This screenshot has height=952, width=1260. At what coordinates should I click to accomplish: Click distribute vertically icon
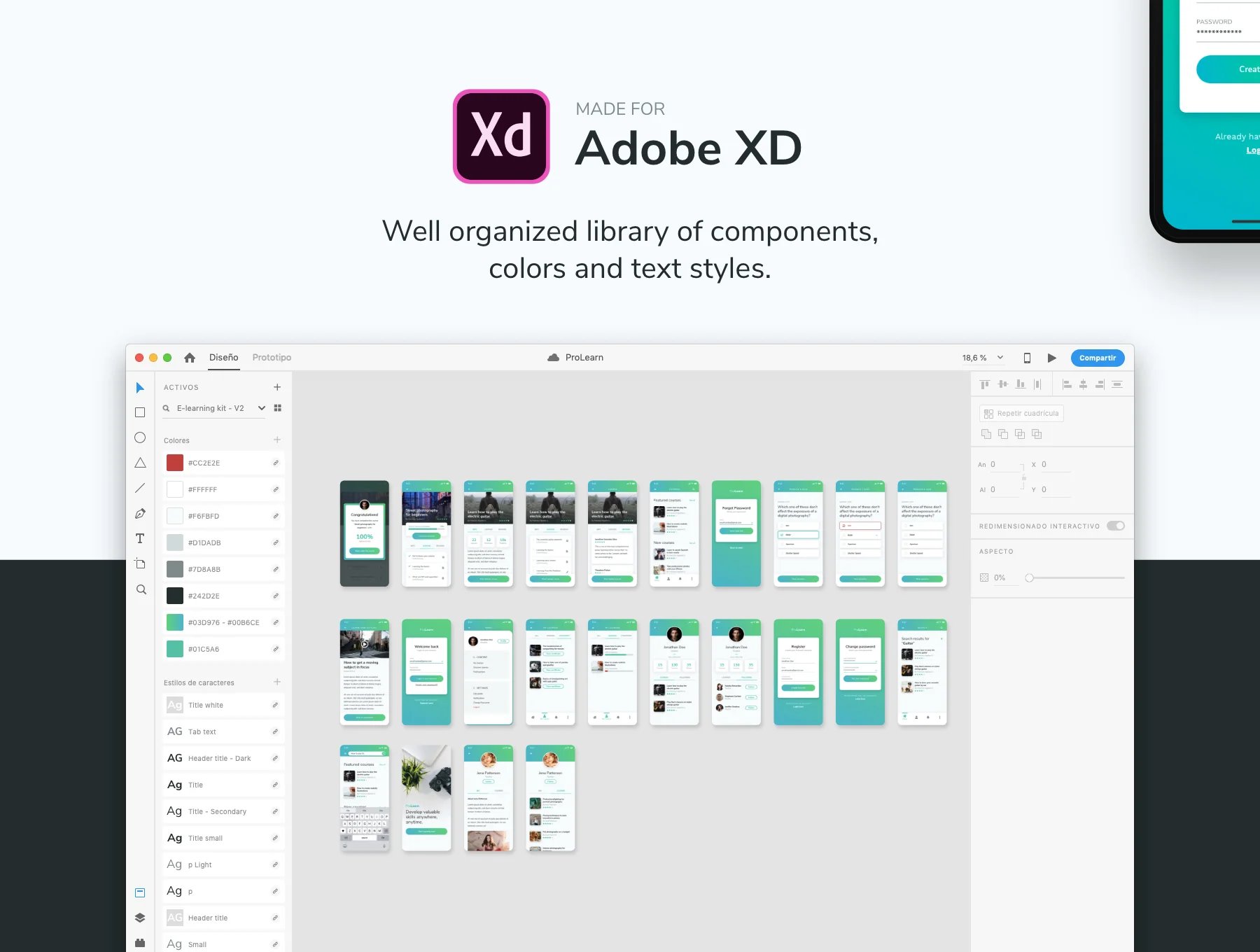(1117, 384)
